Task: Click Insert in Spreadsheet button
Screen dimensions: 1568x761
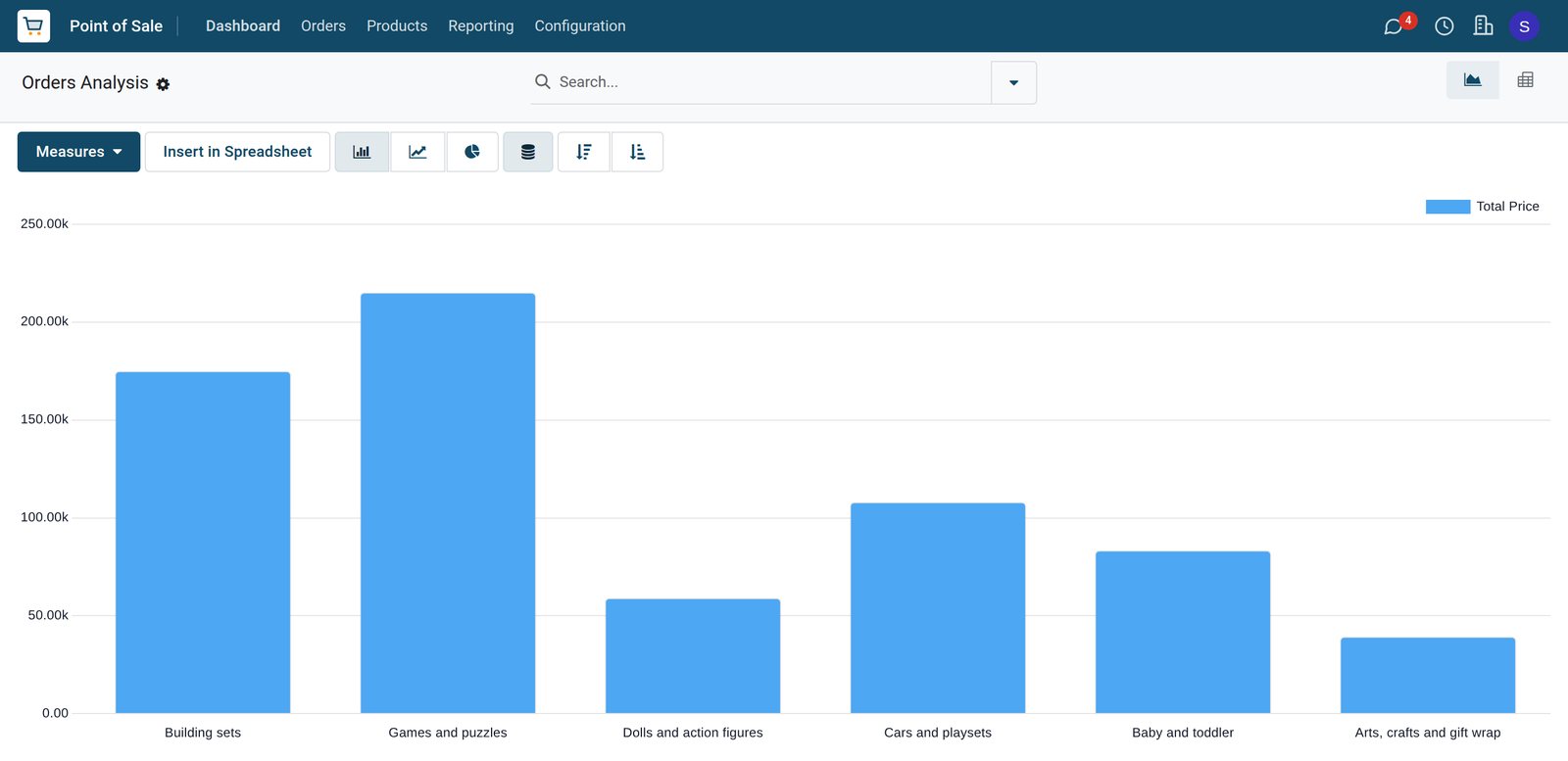Action: 237,152
